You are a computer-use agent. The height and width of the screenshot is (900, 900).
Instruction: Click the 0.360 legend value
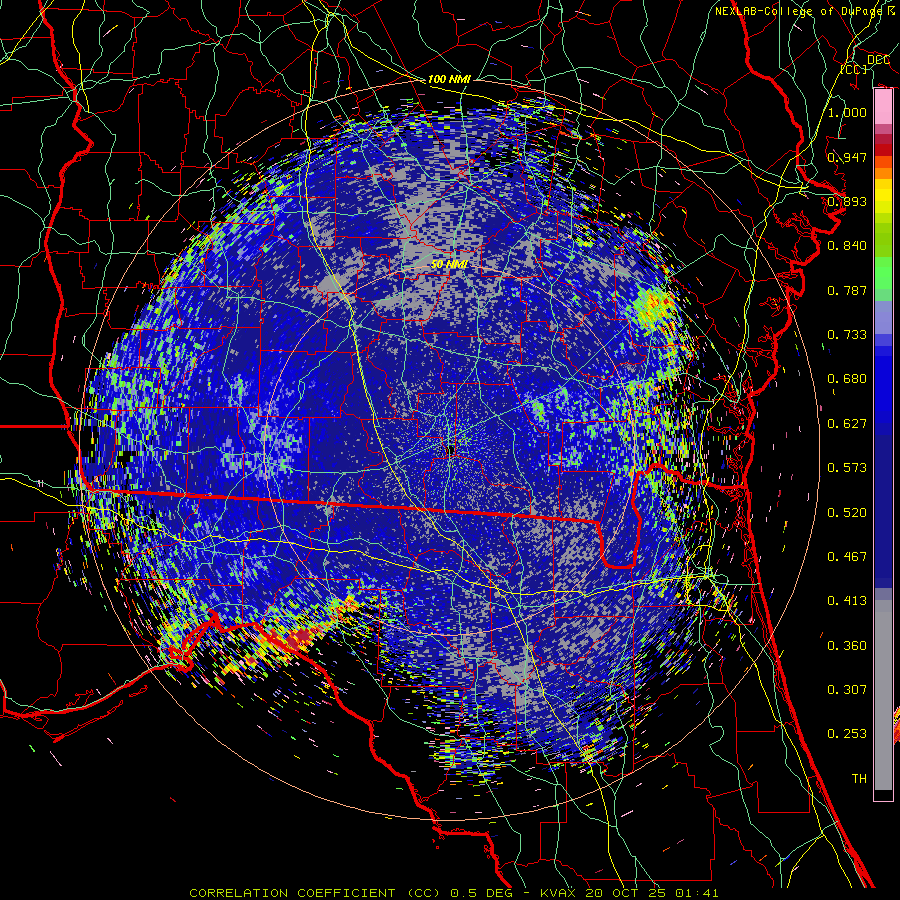click(x=847, y=646)
